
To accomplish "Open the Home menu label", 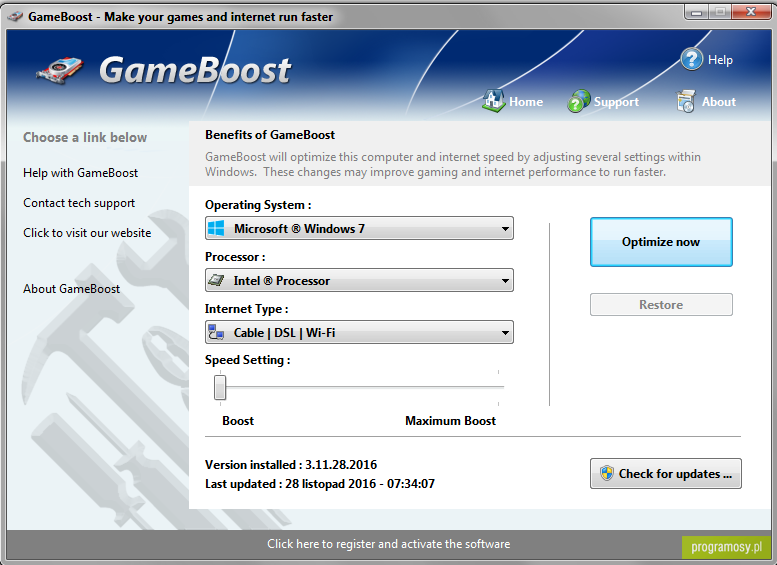I will 526,102.
